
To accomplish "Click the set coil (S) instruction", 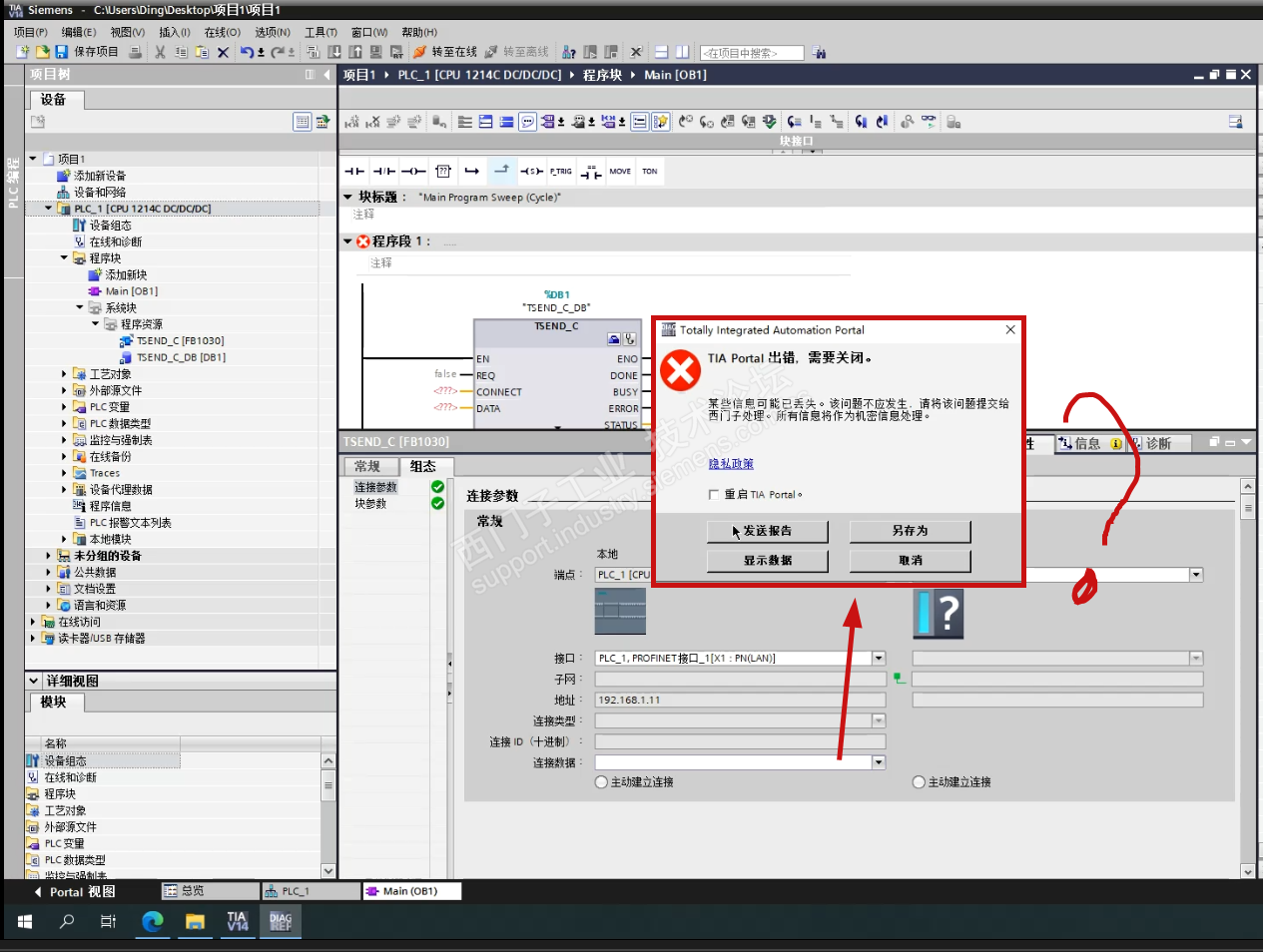I will 531,172.
